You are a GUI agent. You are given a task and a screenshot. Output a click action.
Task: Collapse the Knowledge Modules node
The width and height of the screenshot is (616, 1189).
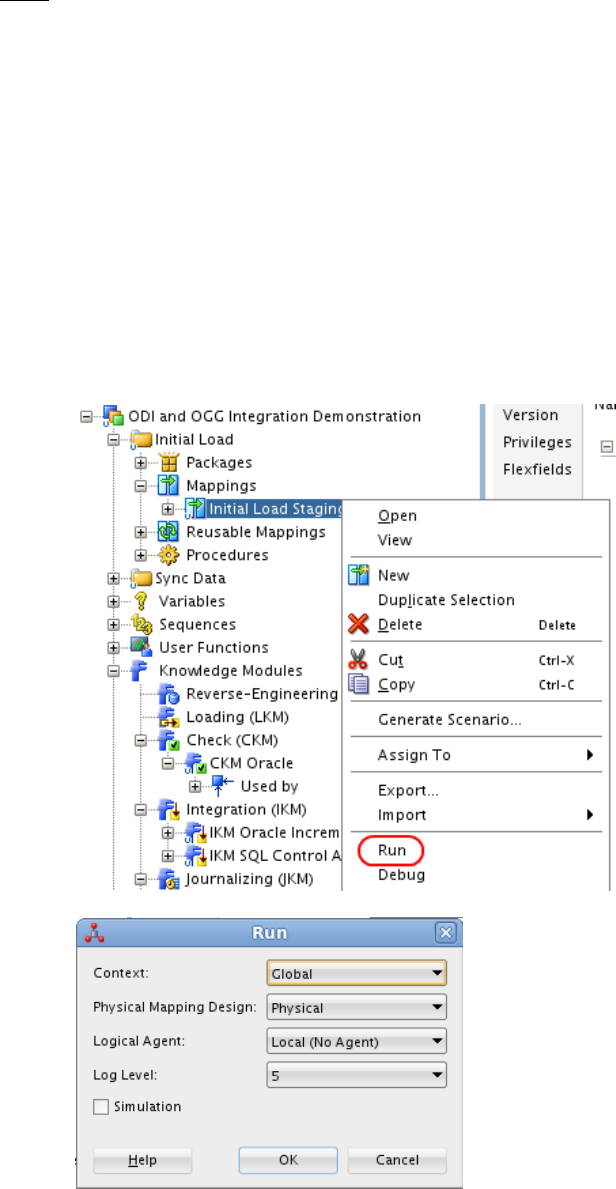coord(114,671)
